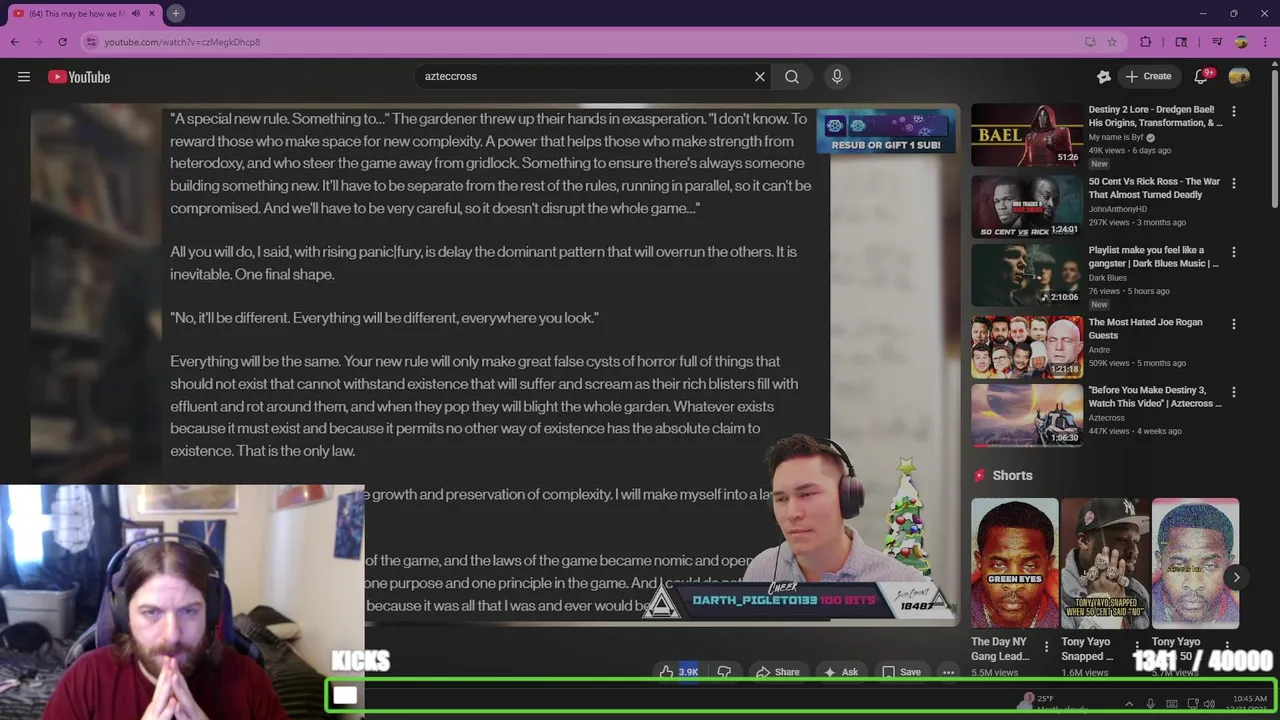Open more actions ellipsis under the video
Image resolution: width=1280 pixels, height=720 pixels.
coord(948,672)
